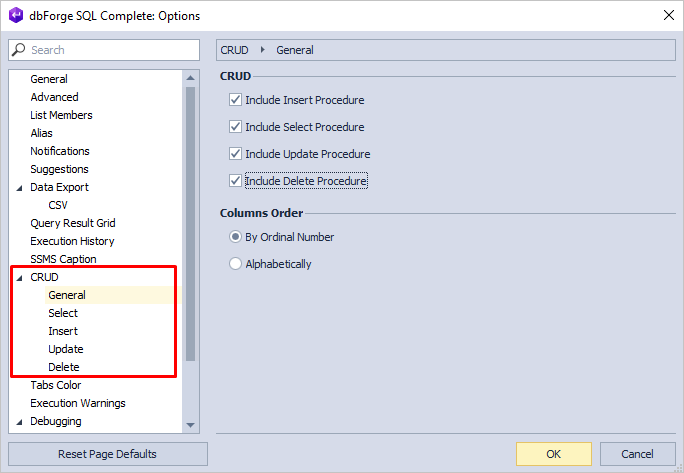
Task: Select the CRUD parent node
Action: (x=44, y=277)
